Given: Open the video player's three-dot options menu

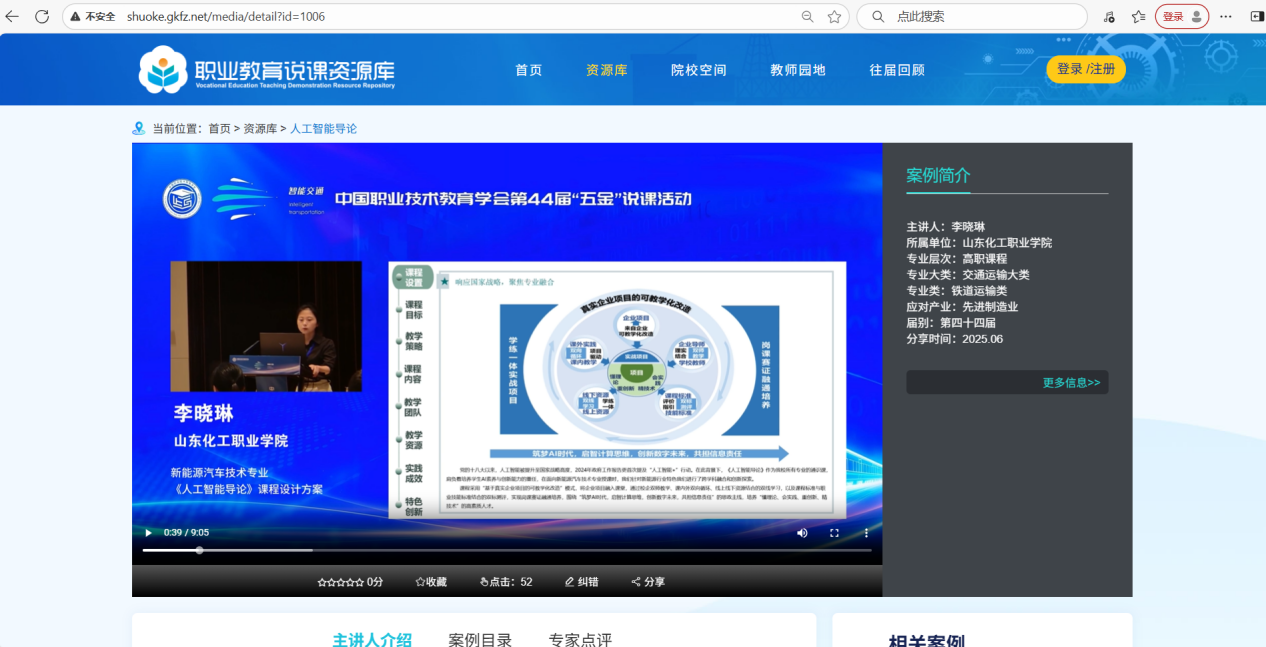Looking at the screenshot, I should coord(866,533).
